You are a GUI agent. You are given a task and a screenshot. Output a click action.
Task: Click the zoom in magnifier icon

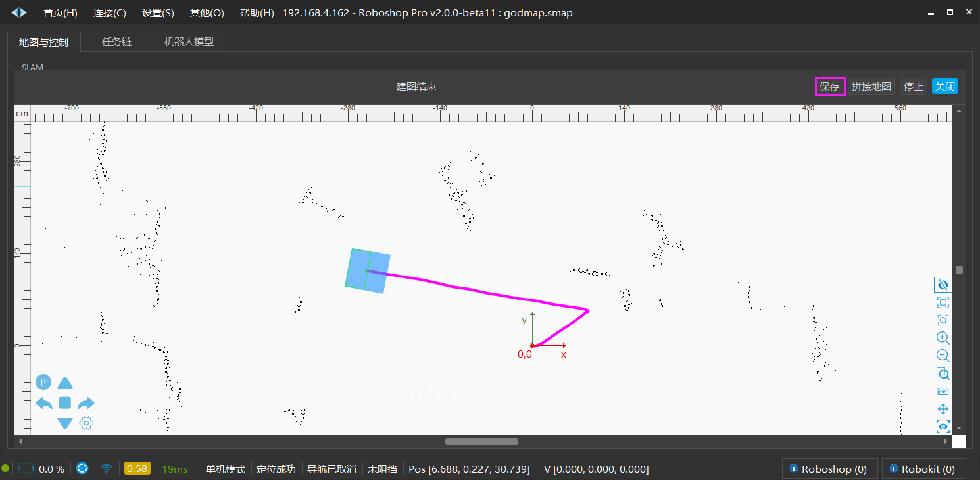(942, 338)
